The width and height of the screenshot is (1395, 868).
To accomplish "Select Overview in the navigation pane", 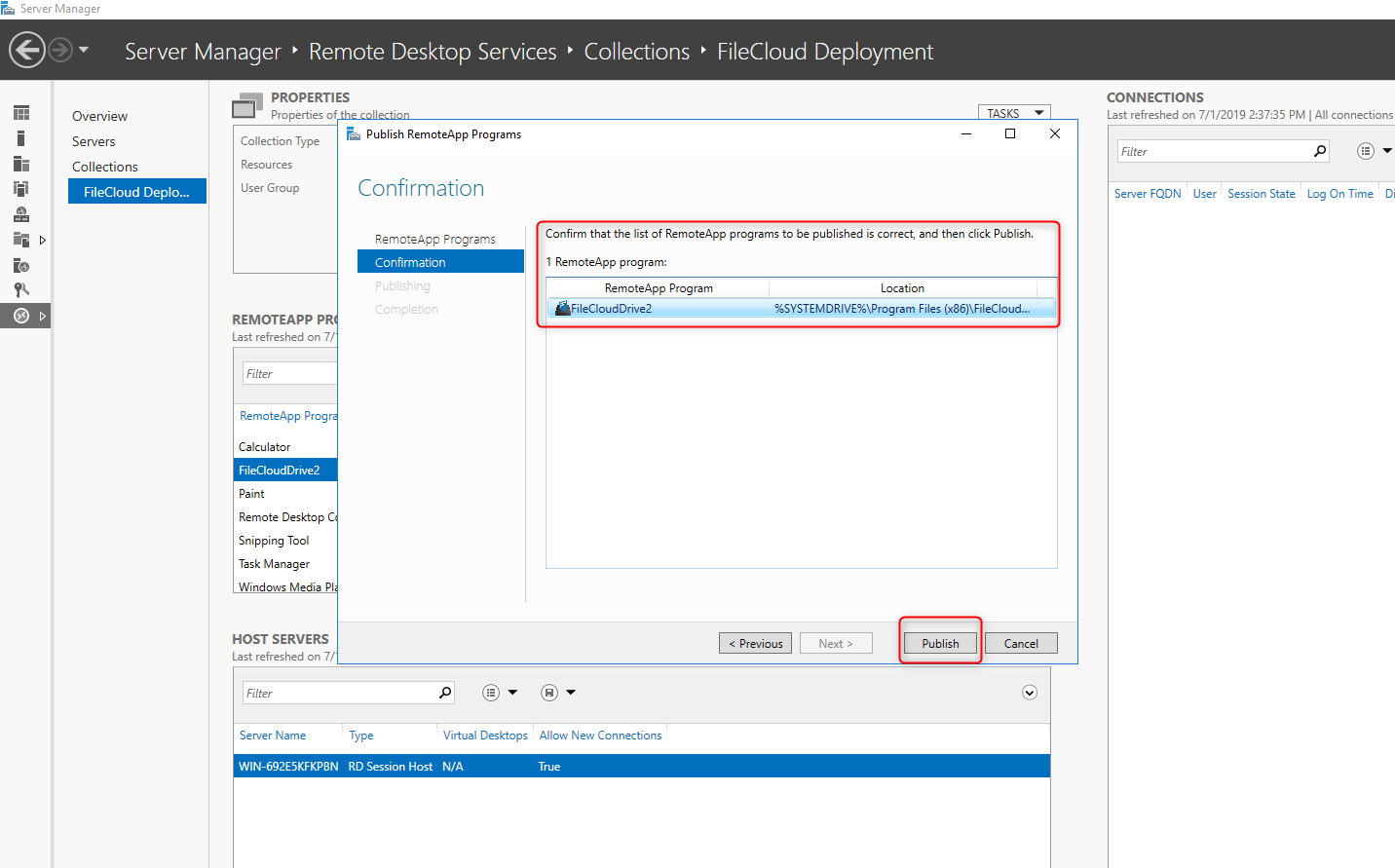I will (99, 116).
